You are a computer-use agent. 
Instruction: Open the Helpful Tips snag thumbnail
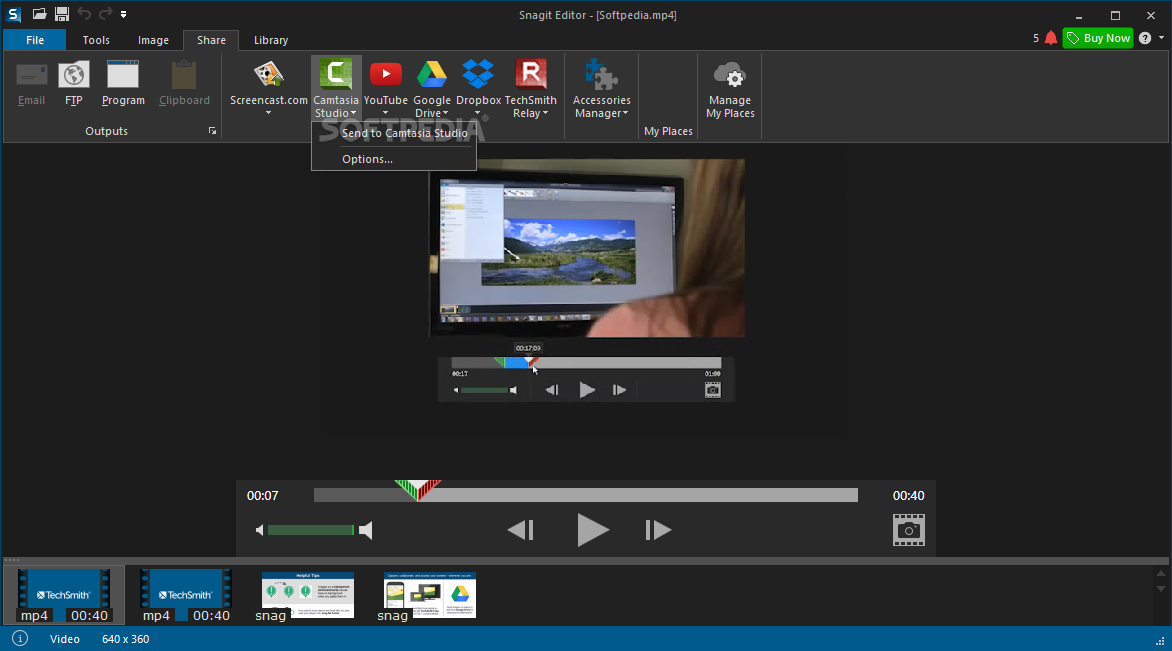click(307, 596)
